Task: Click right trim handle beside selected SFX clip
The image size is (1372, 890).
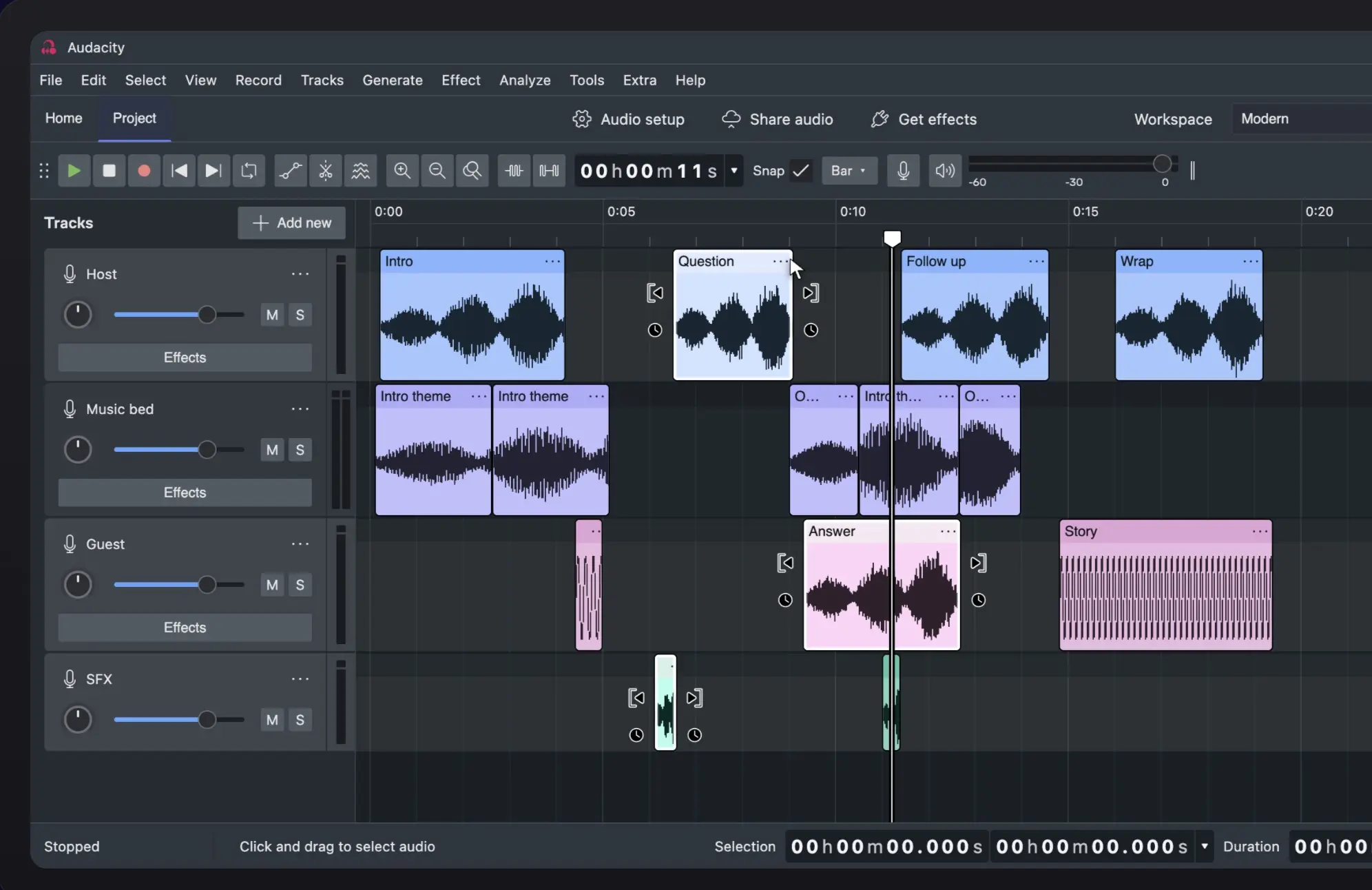Action: pyautogui.click(x=694, y=698)
